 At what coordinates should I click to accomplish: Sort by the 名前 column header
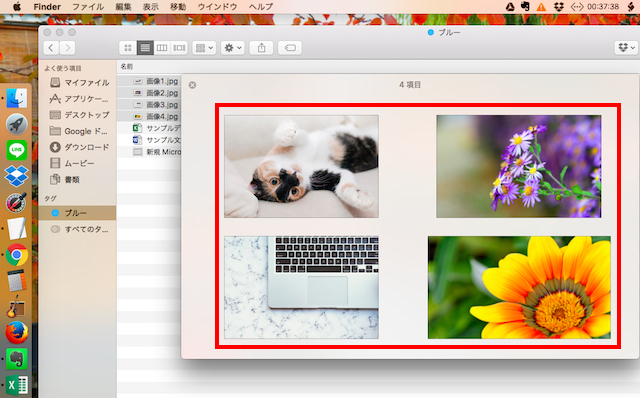[127, 66]
